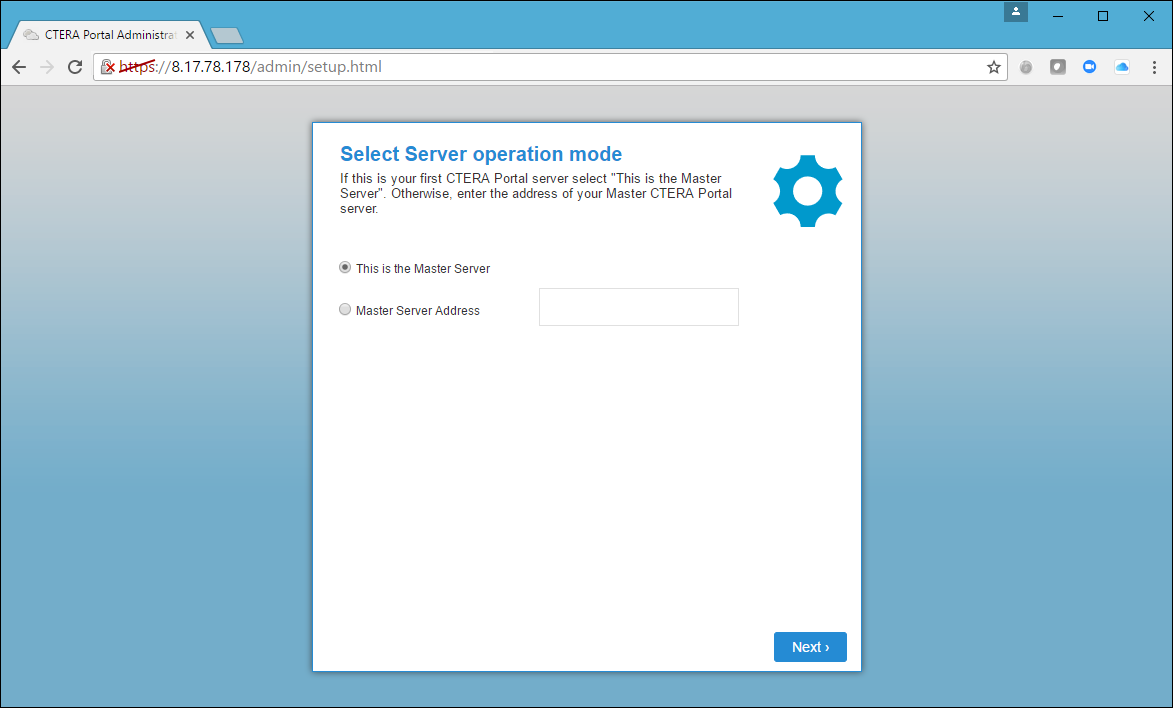1173x708 pixels.
Task: Select the CTERA Portal Administration tab
Action: [x=109, y=35]
